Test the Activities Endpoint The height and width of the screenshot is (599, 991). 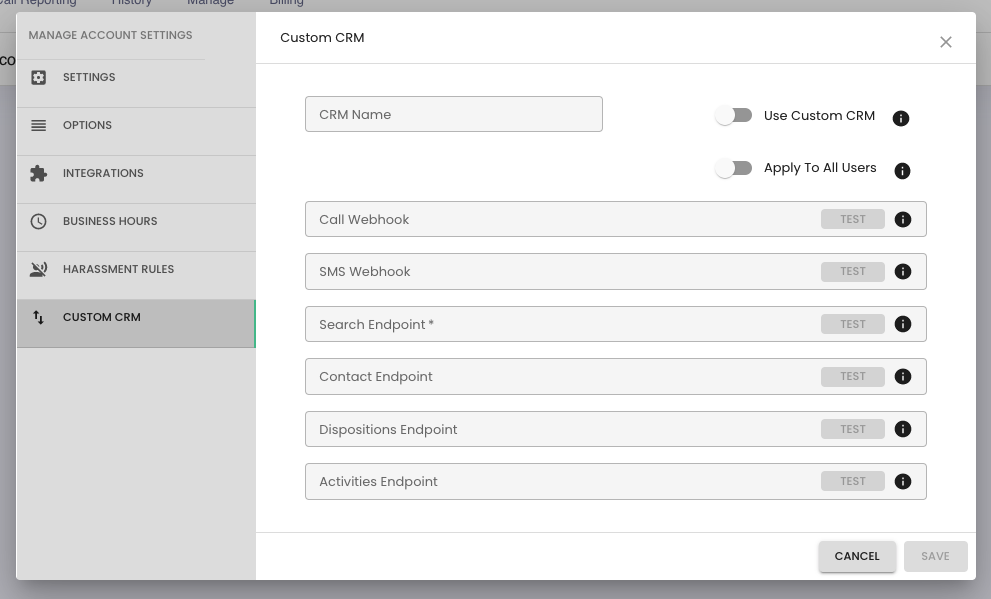(x=853, y=481)
